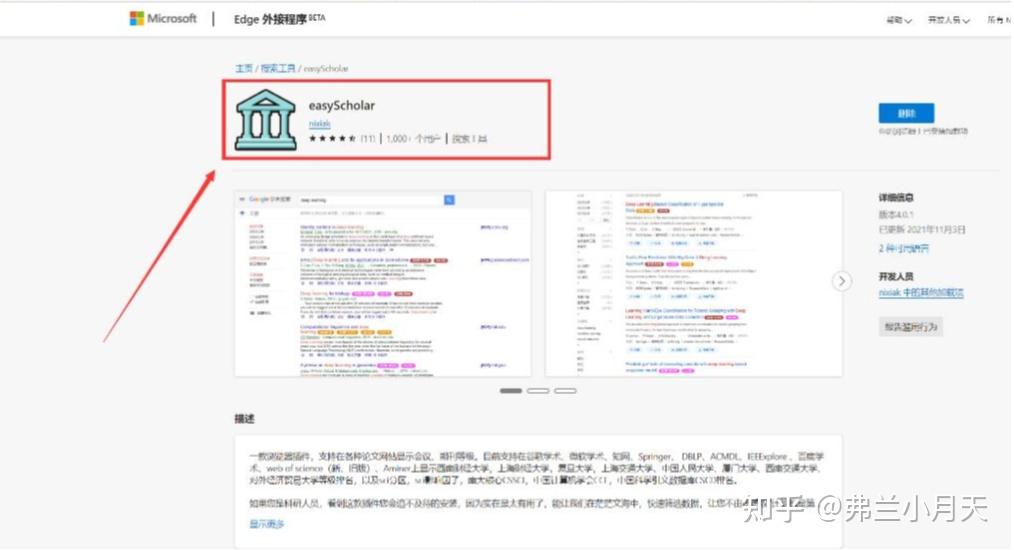
Task: Select the second carousel indicator
Action: tap(538, 391)
